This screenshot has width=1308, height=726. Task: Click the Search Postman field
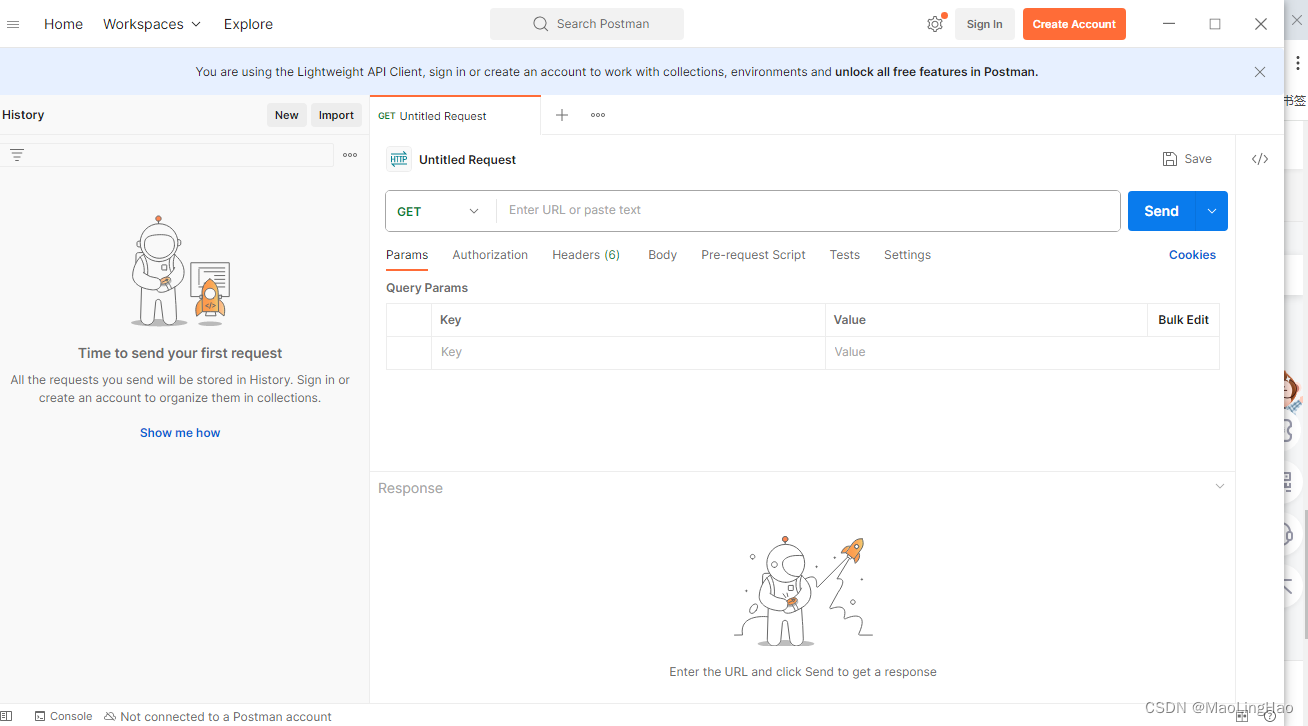(587, 24)
